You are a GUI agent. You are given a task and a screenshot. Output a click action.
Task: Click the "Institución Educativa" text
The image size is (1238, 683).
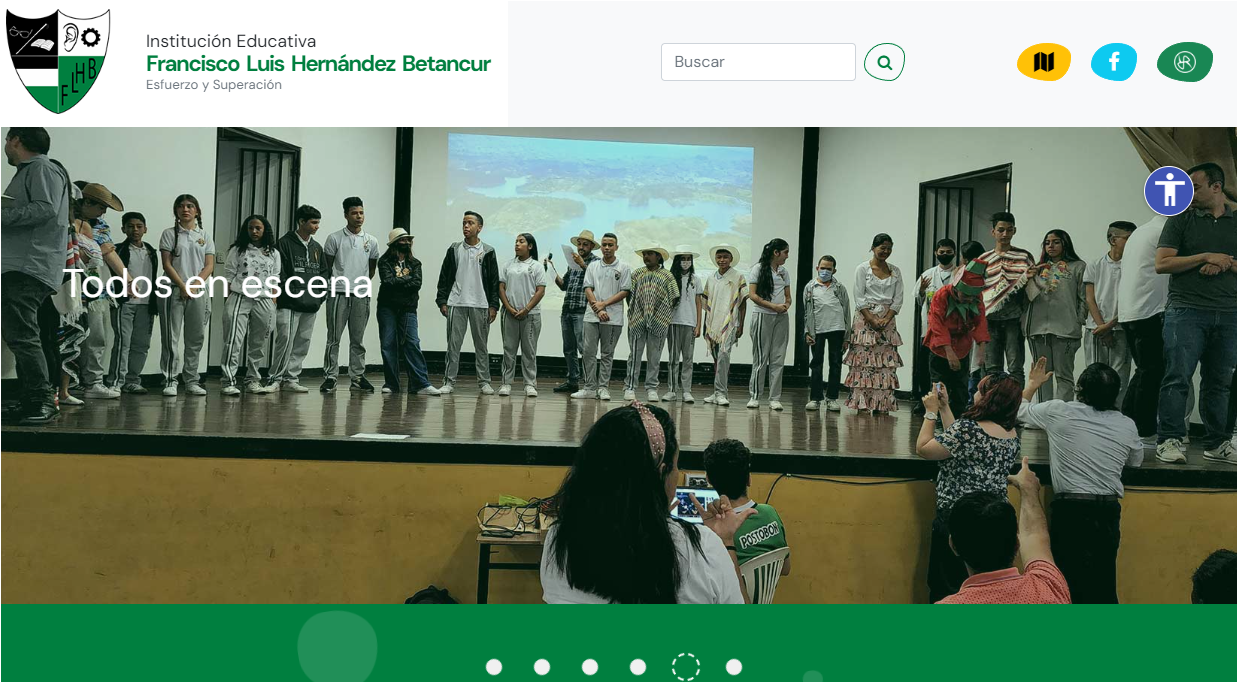pyautogui.click(x=231, y=41)
